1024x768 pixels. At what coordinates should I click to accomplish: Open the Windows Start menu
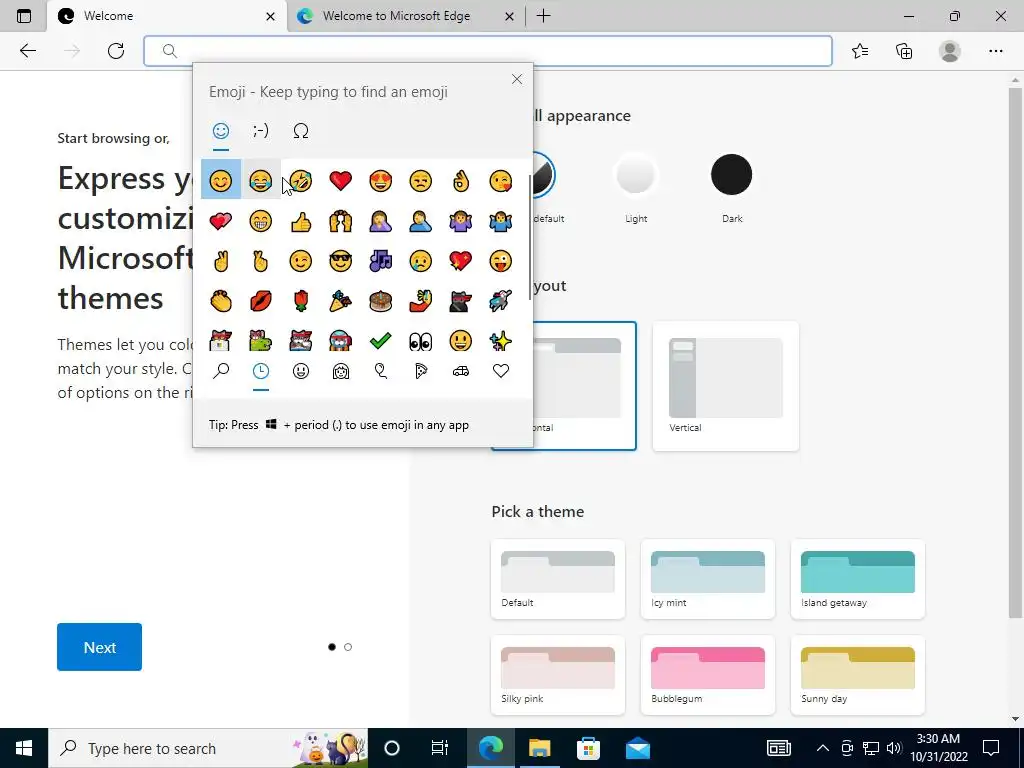(24, 748)
